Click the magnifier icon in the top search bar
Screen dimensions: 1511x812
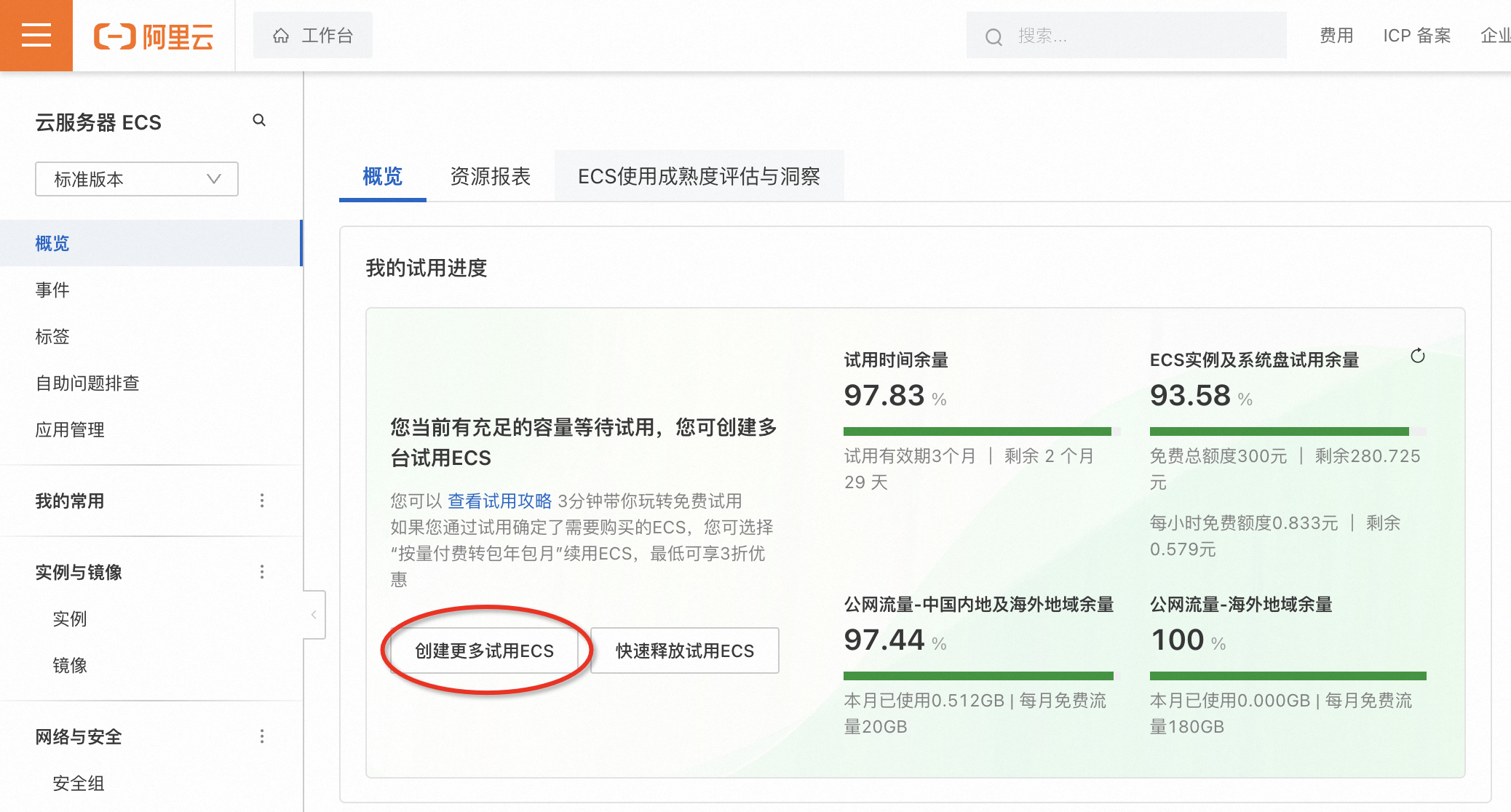(994, 36)
